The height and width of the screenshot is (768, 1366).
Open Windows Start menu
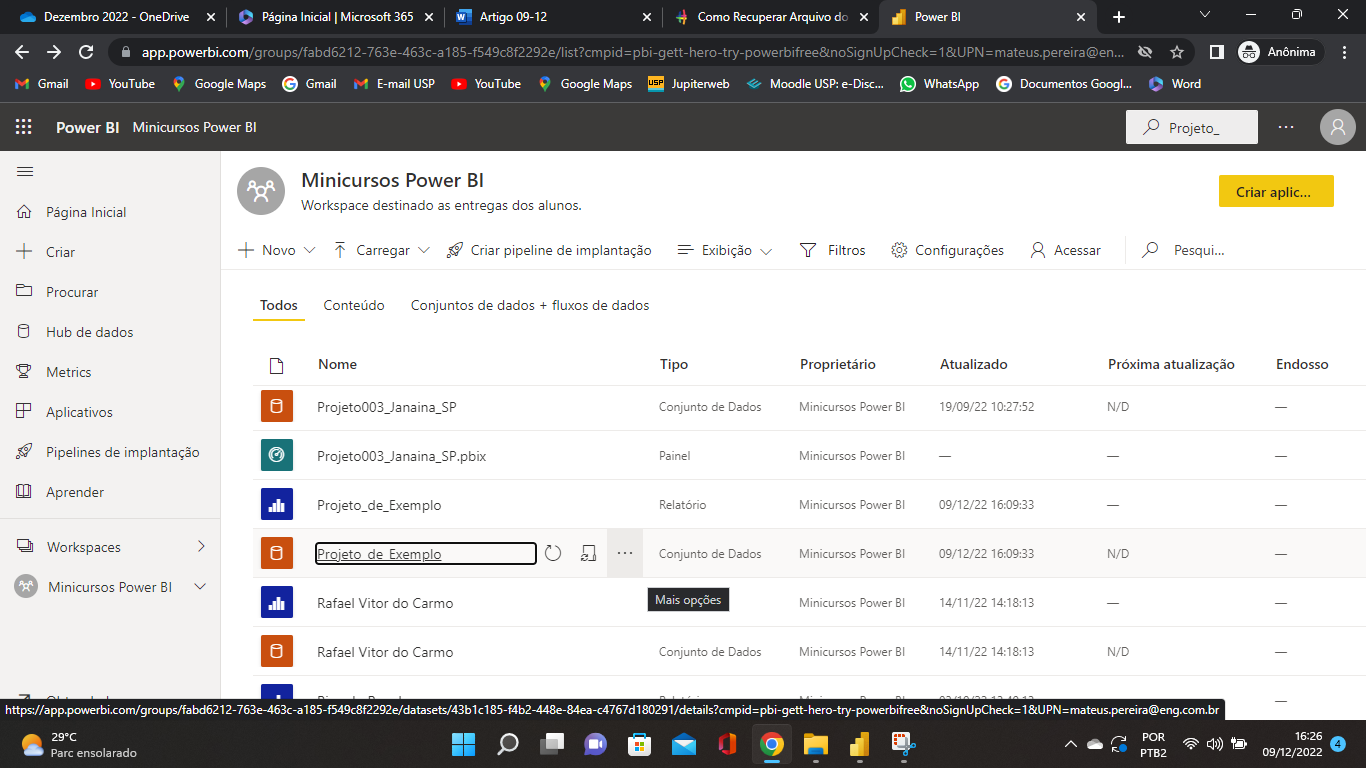click(x=464, y=744)
